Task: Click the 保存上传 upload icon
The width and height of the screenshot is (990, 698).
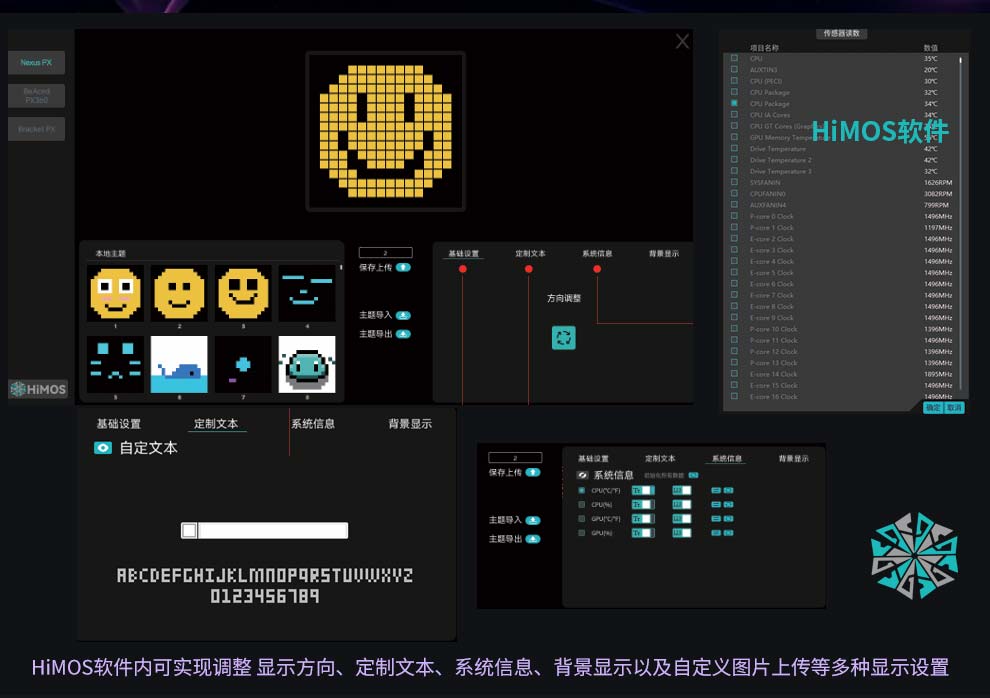Action: pyautogui.click(x=403, y=267)
